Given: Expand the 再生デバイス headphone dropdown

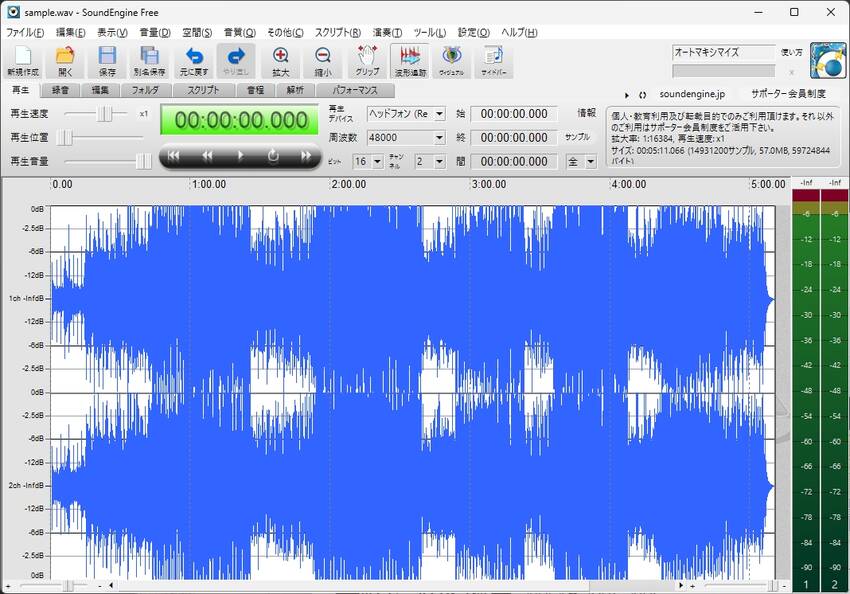Looking at the screenshot, I should 440,114.
